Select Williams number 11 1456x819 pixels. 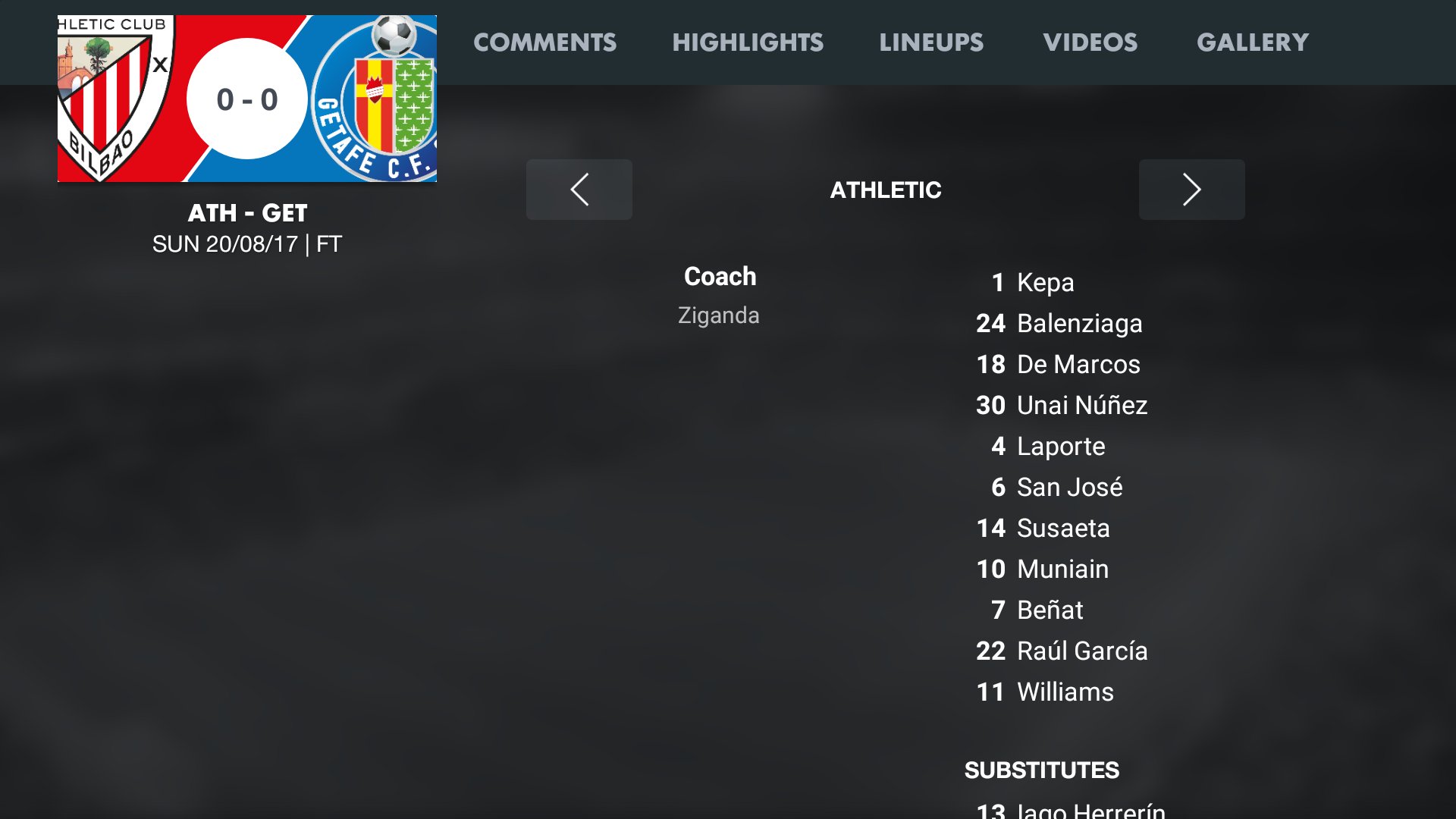pyautogui.click(x=1045, y=692)
